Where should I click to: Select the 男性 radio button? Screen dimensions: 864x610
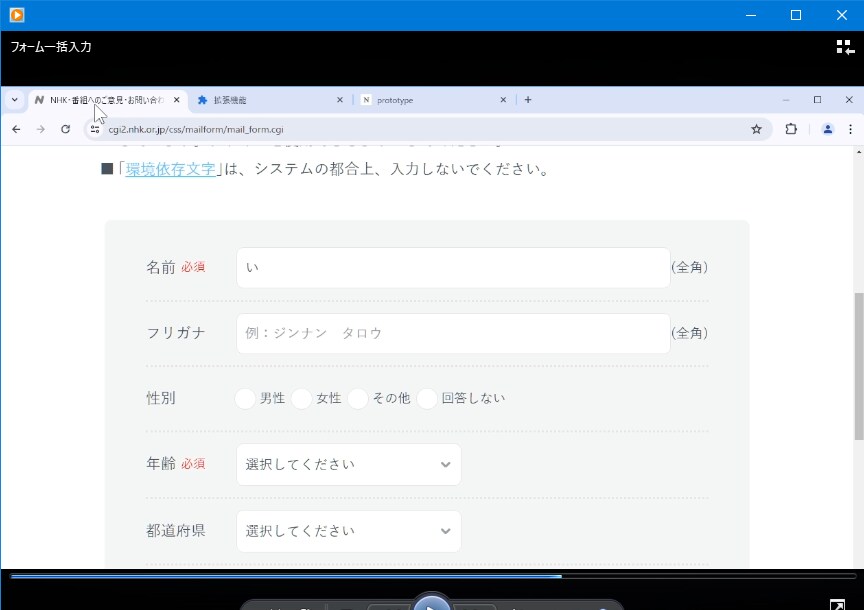coord(245,398)
